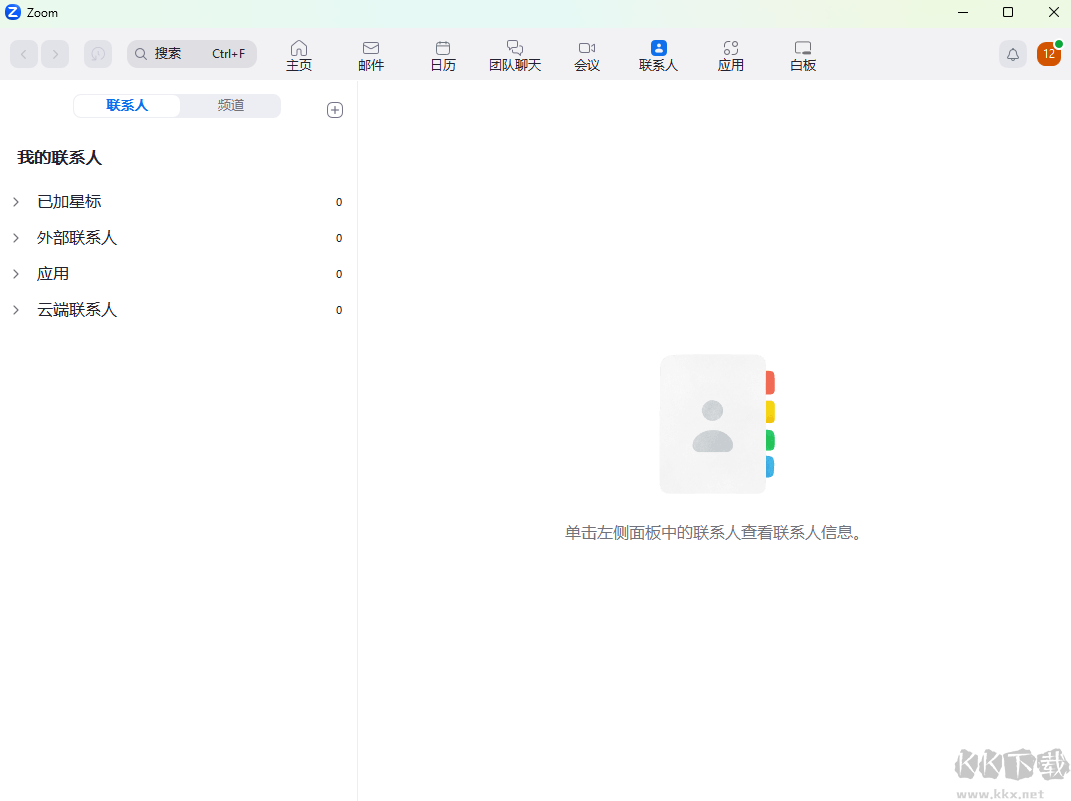Screen dimensions: 1071x801
Task: Click the back navigation arrow
Action: 24,54
